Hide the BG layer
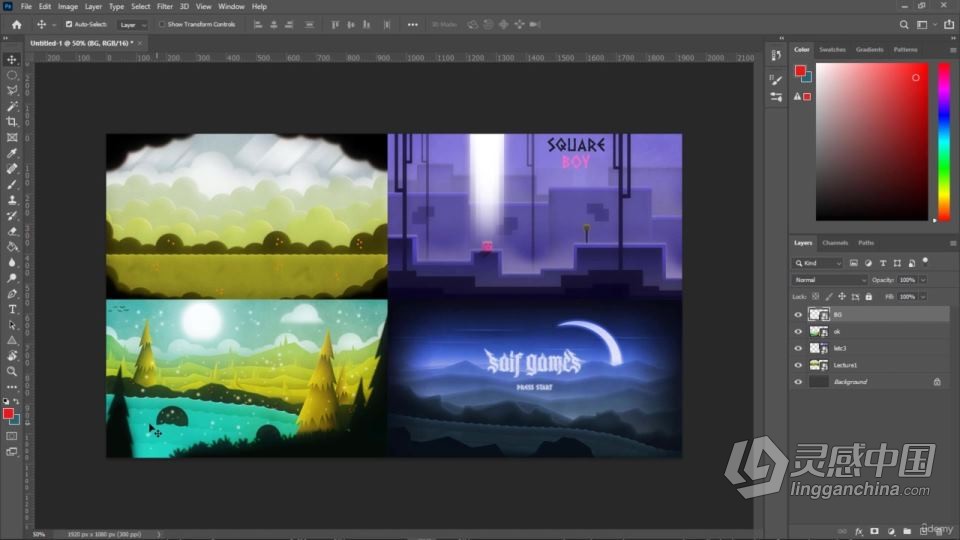960x540 pixels. pos(798,315)
